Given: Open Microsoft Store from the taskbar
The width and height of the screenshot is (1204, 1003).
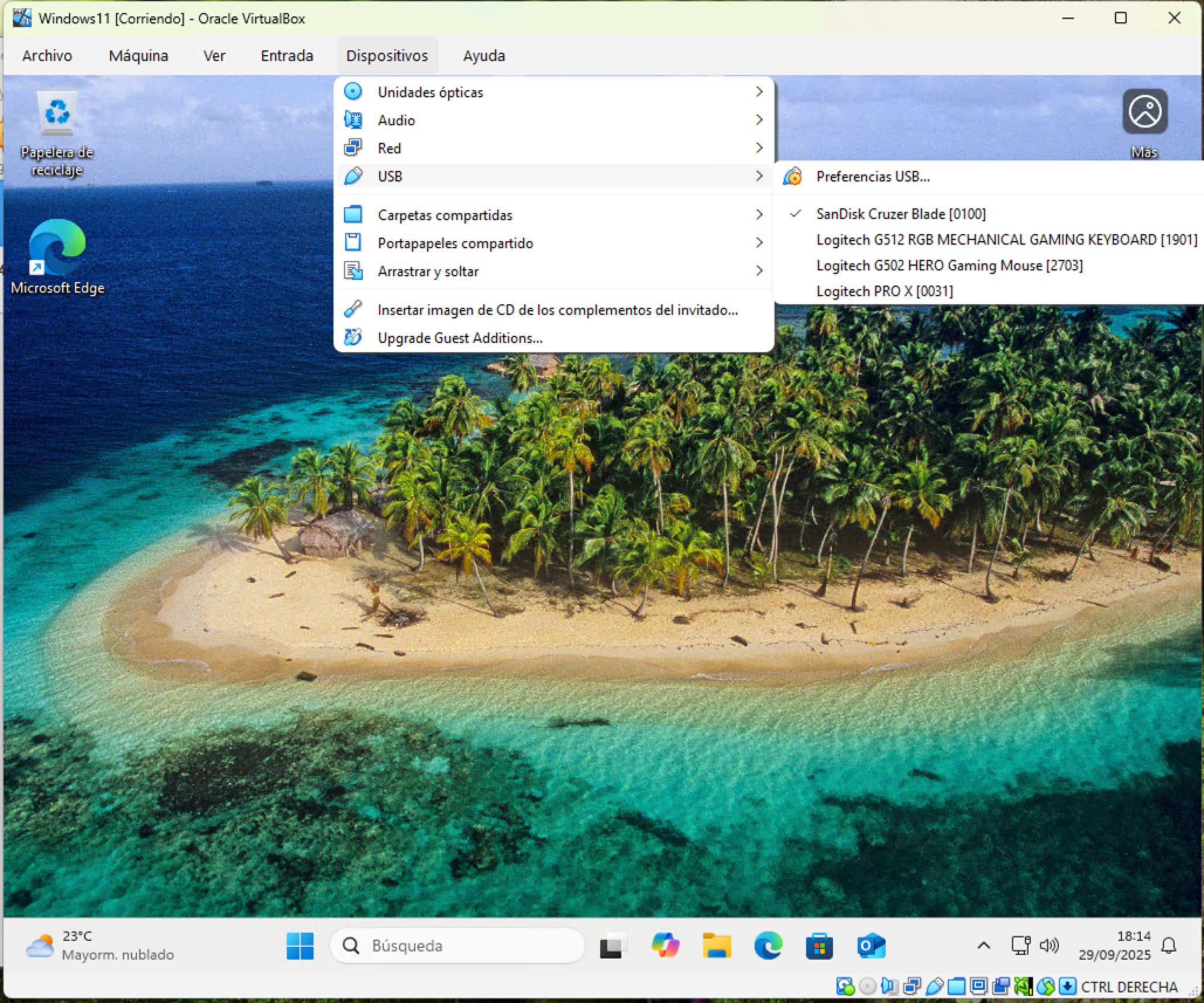Looking at the screenshot, I should click(820, 946).
